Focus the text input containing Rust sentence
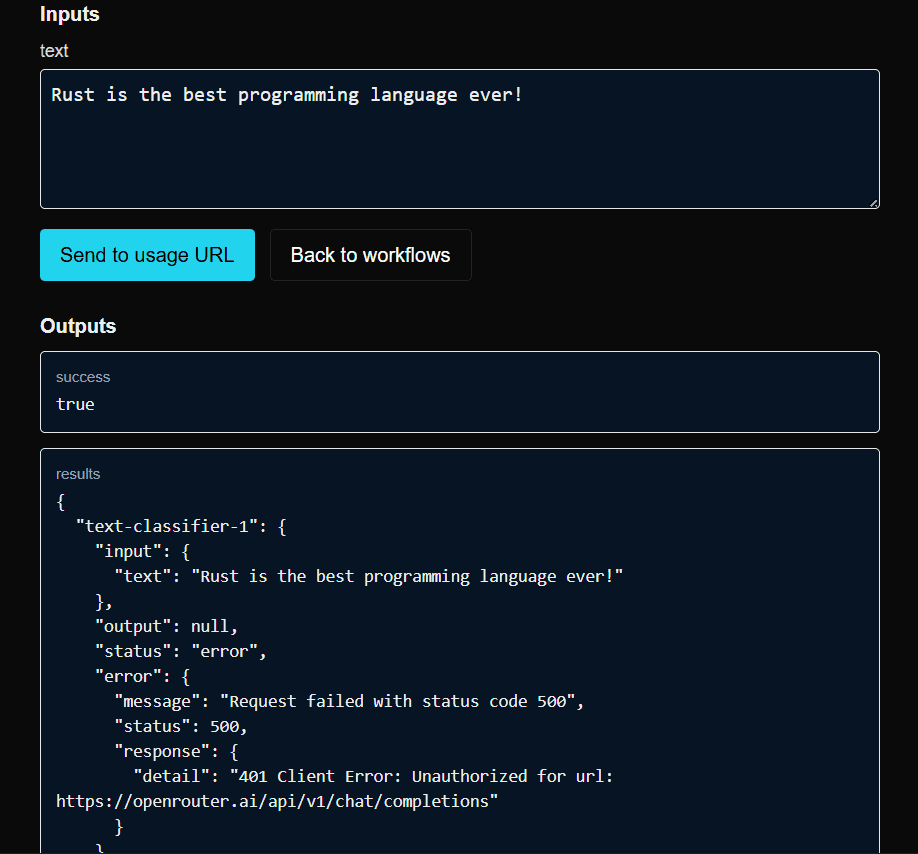918x854 pixels. (x=460, y=139)
